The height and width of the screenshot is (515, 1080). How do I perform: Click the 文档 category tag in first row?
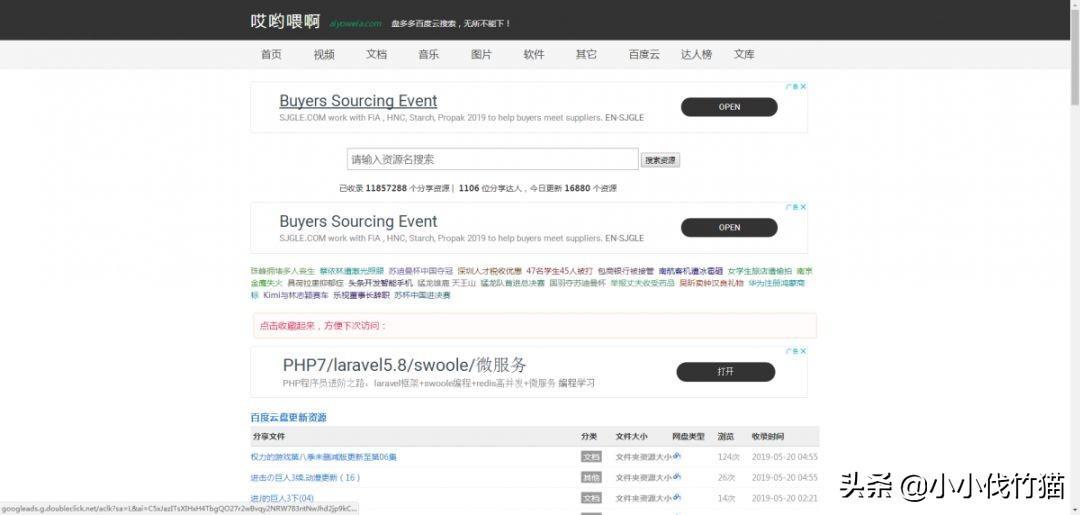point(591,457)
